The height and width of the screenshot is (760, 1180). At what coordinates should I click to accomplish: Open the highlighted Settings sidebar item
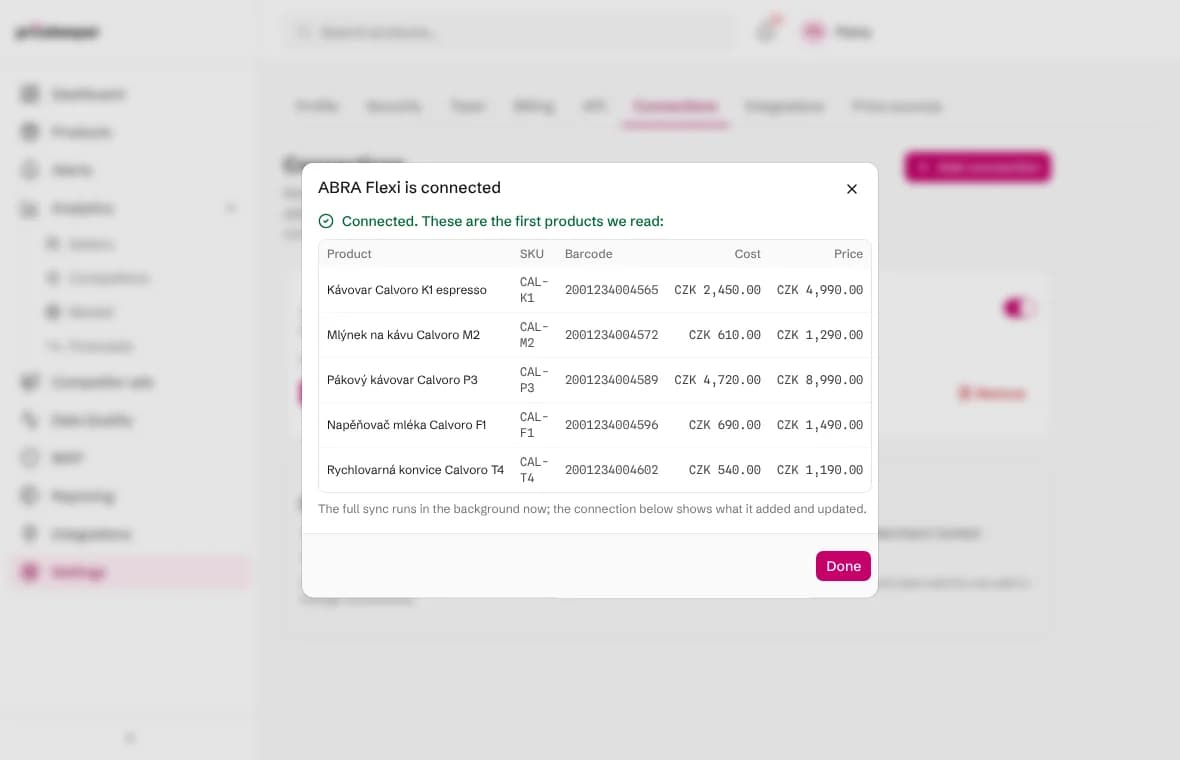130,572
